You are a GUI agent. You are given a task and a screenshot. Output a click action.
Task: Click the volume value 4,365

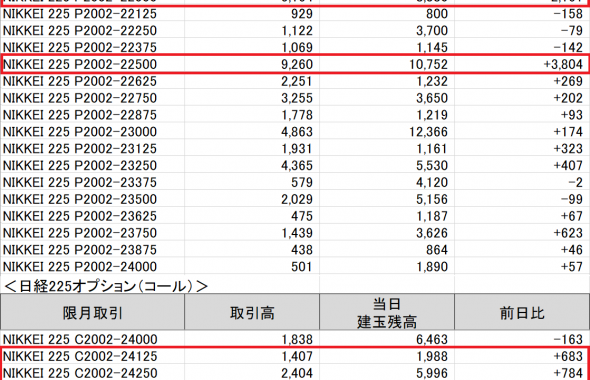coord(297,166)
